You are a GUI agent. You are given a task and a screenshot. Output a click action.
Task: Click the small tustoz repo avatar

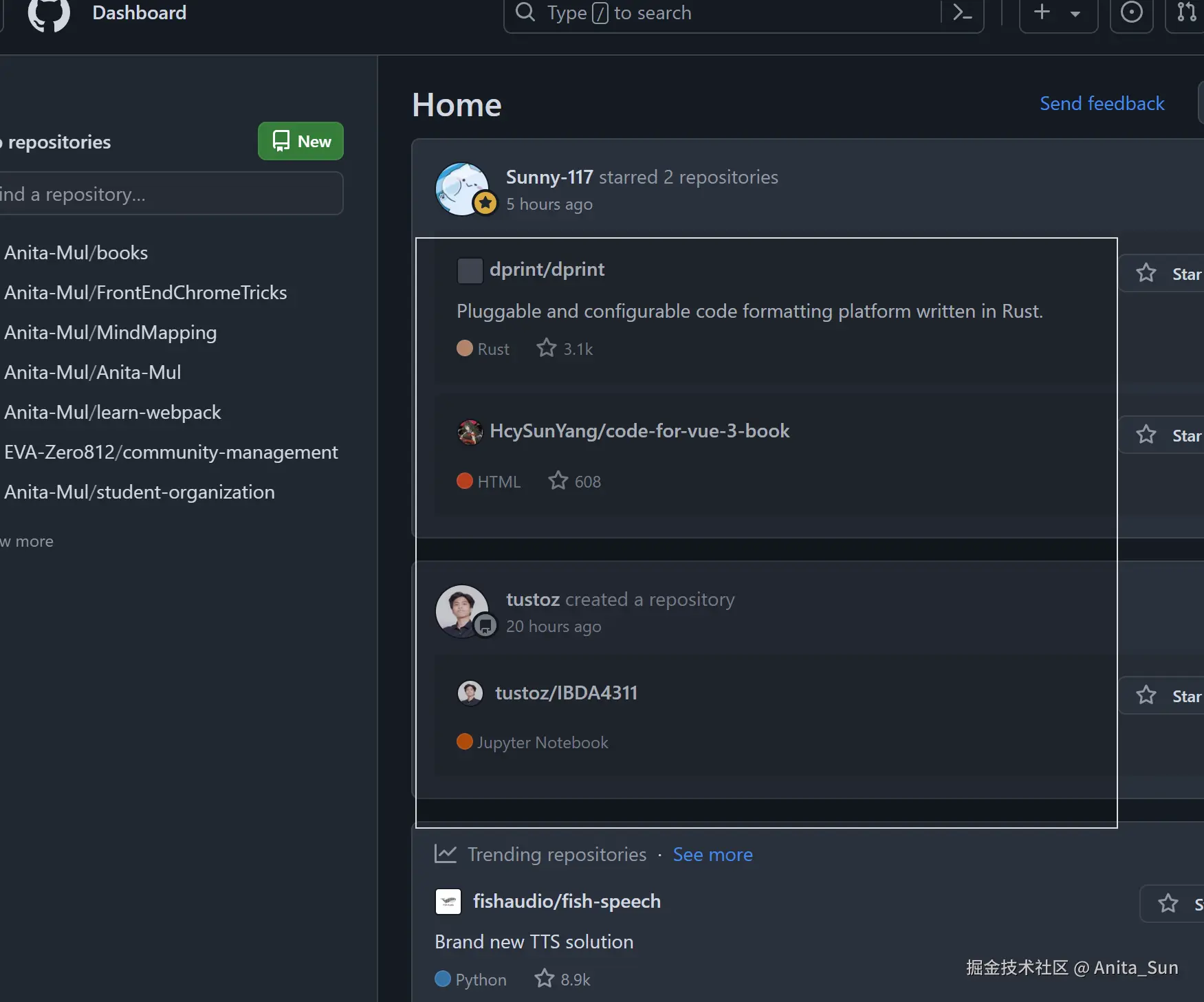[470, 693]
